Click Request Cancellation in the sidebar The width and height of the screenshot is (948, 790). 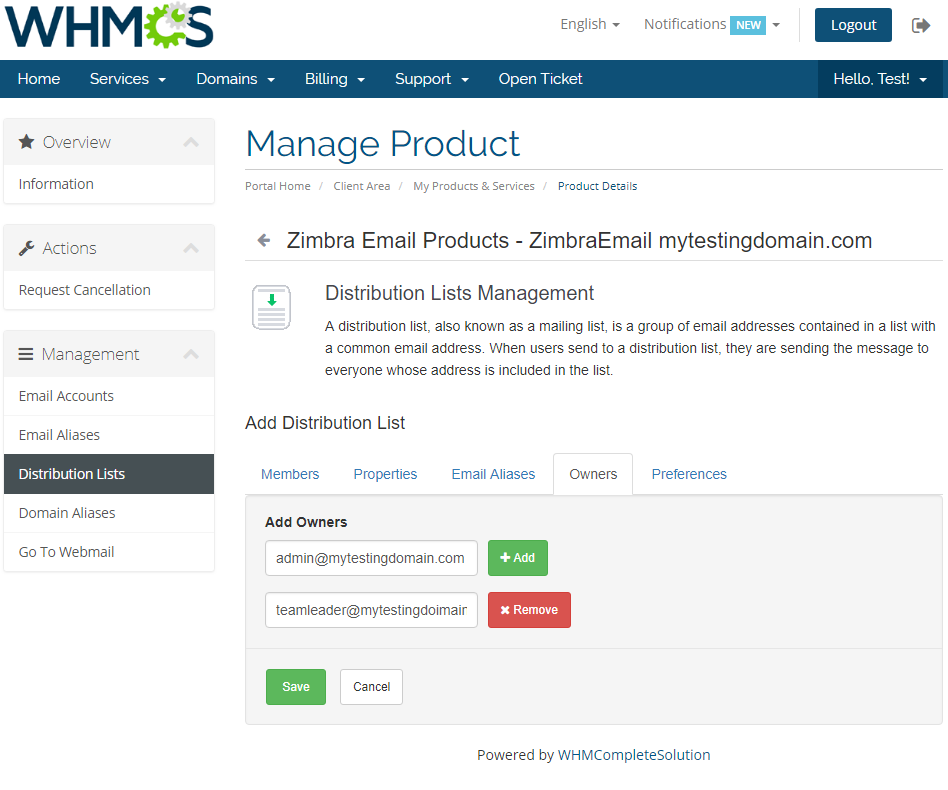[x=109, y=290]
